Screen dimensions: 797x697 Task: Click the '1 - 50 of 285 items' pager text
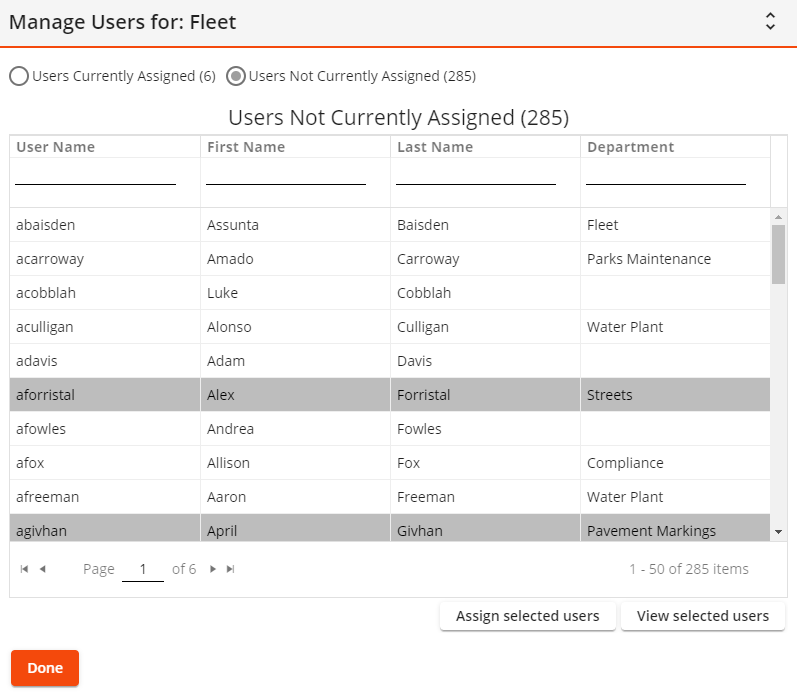(x=689, y=569)
